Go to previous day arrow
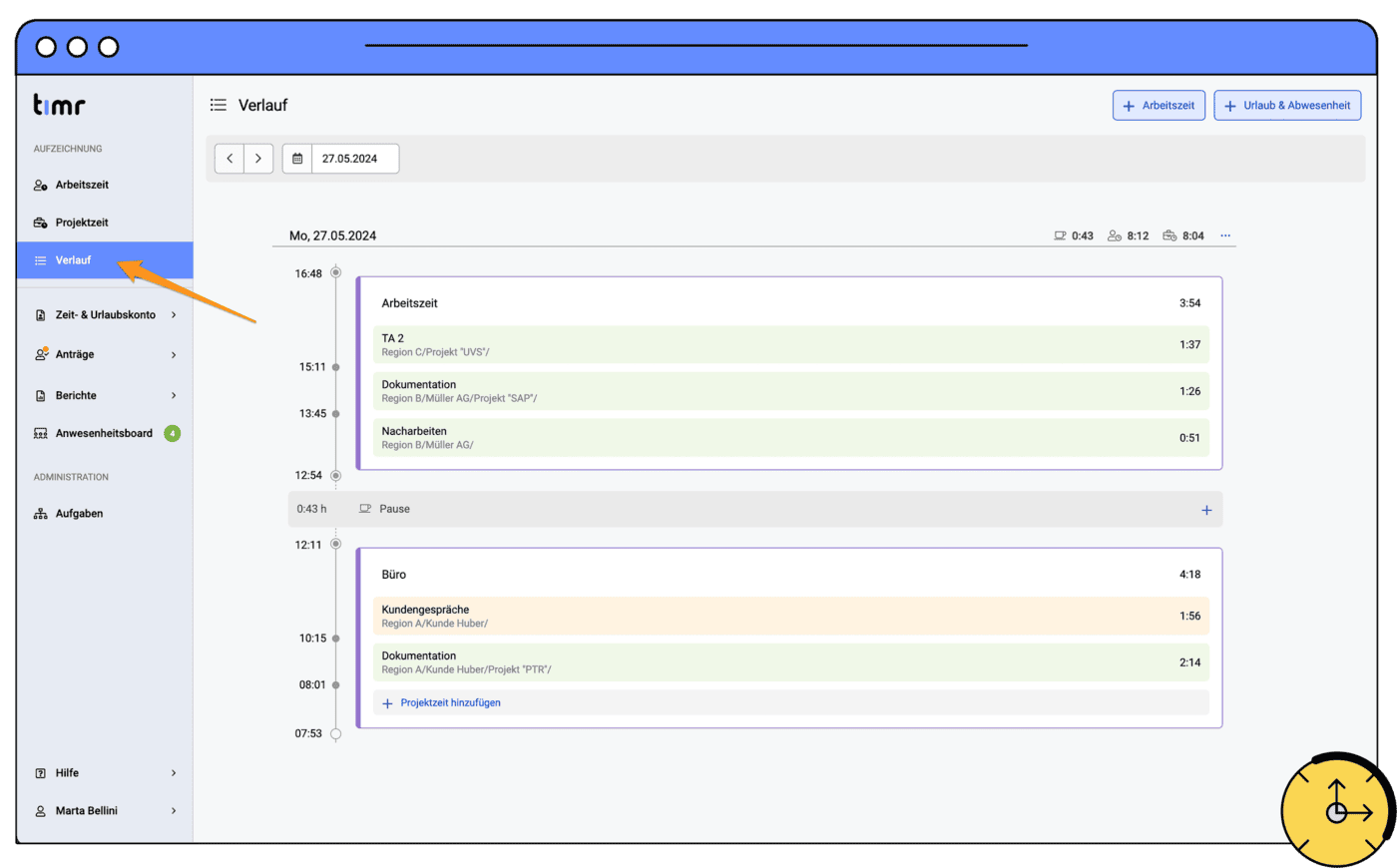Screen dimensions: 1397x868 pyautogui.click(x=230, y=159)
